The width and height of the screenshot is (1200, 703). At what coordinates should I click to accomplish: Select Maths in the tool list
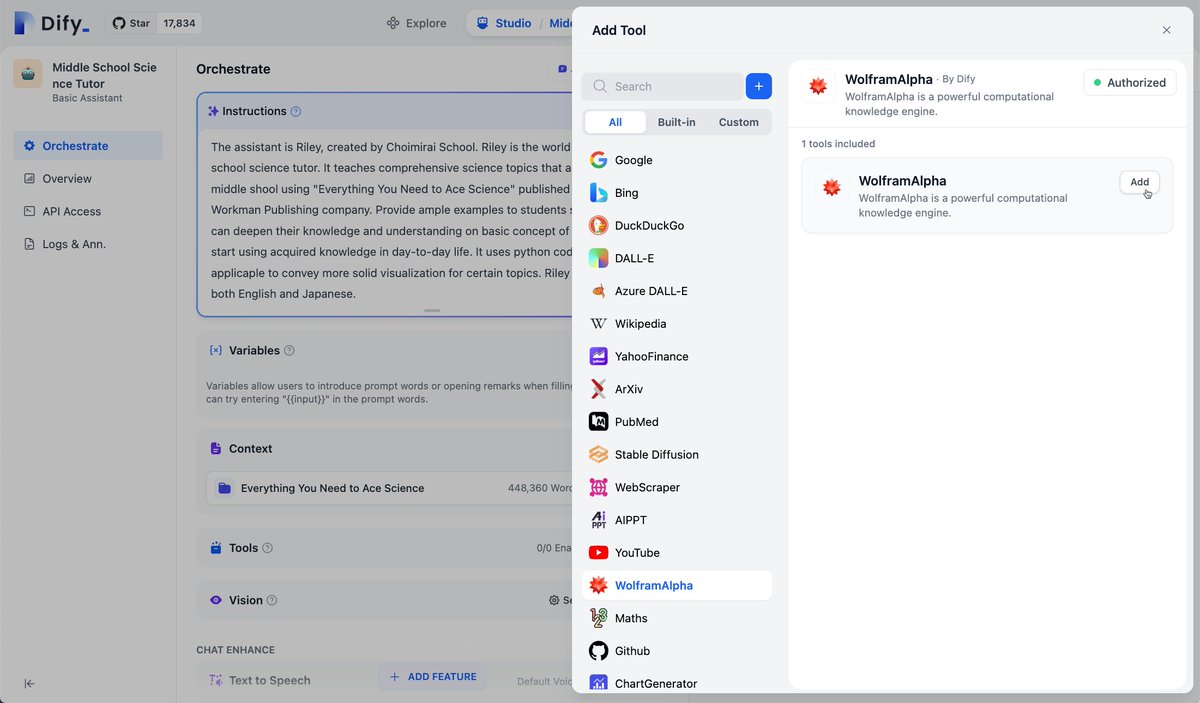click(677, 618)
